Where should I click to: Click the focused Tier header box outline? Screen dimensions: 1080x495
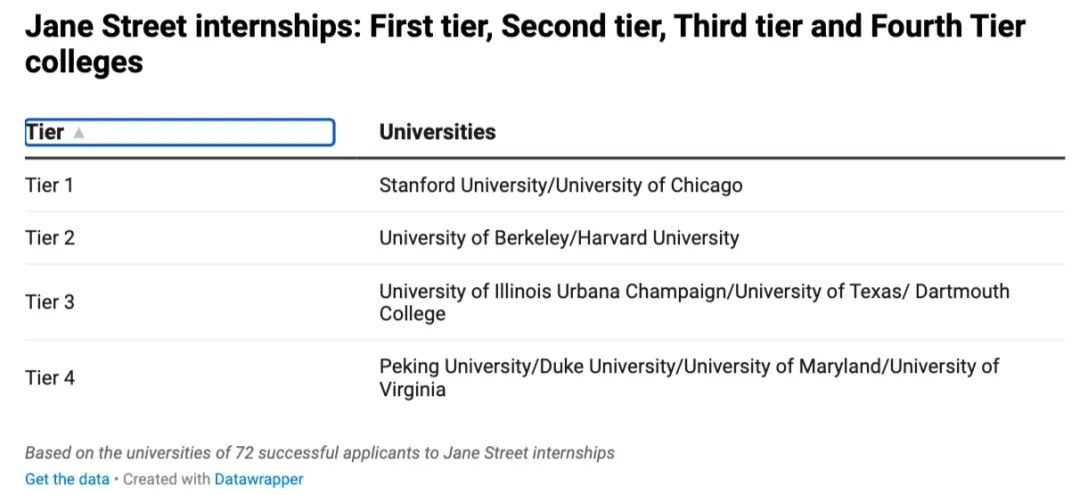[180, 132]
